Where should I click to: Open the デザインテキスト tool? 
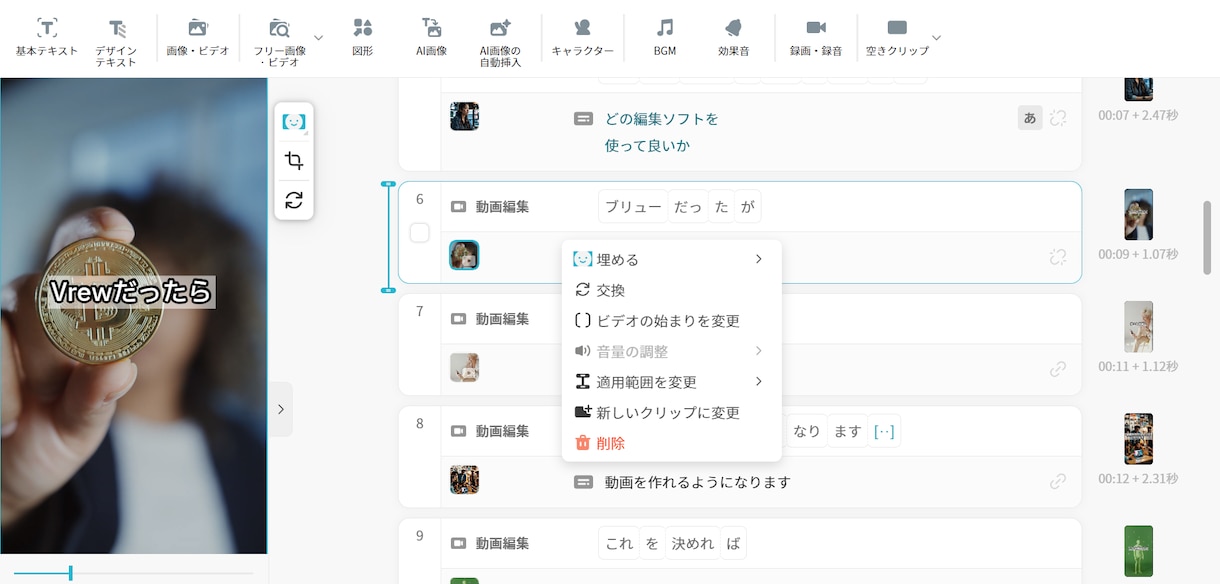click(117, 40)
